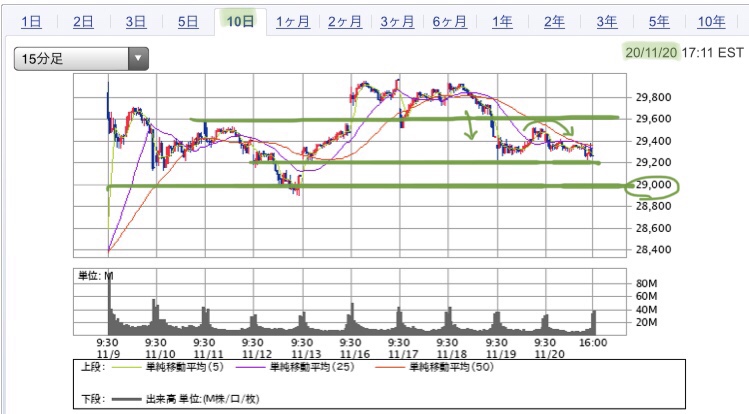Click the 29,000 price axis label

click(653, 185)
